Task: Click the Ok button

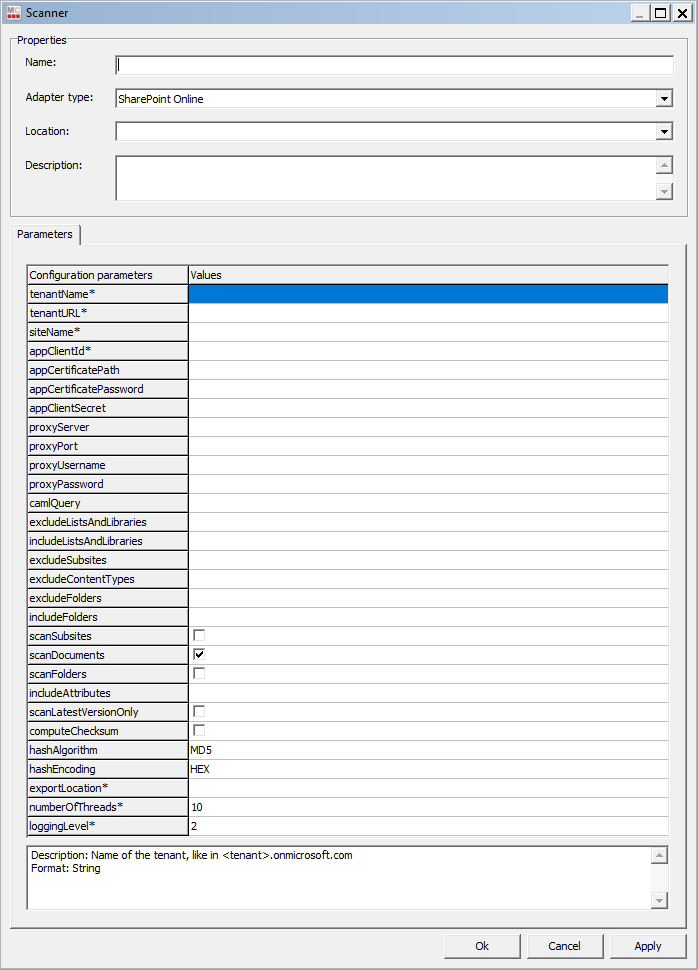Action: (482, 946)
